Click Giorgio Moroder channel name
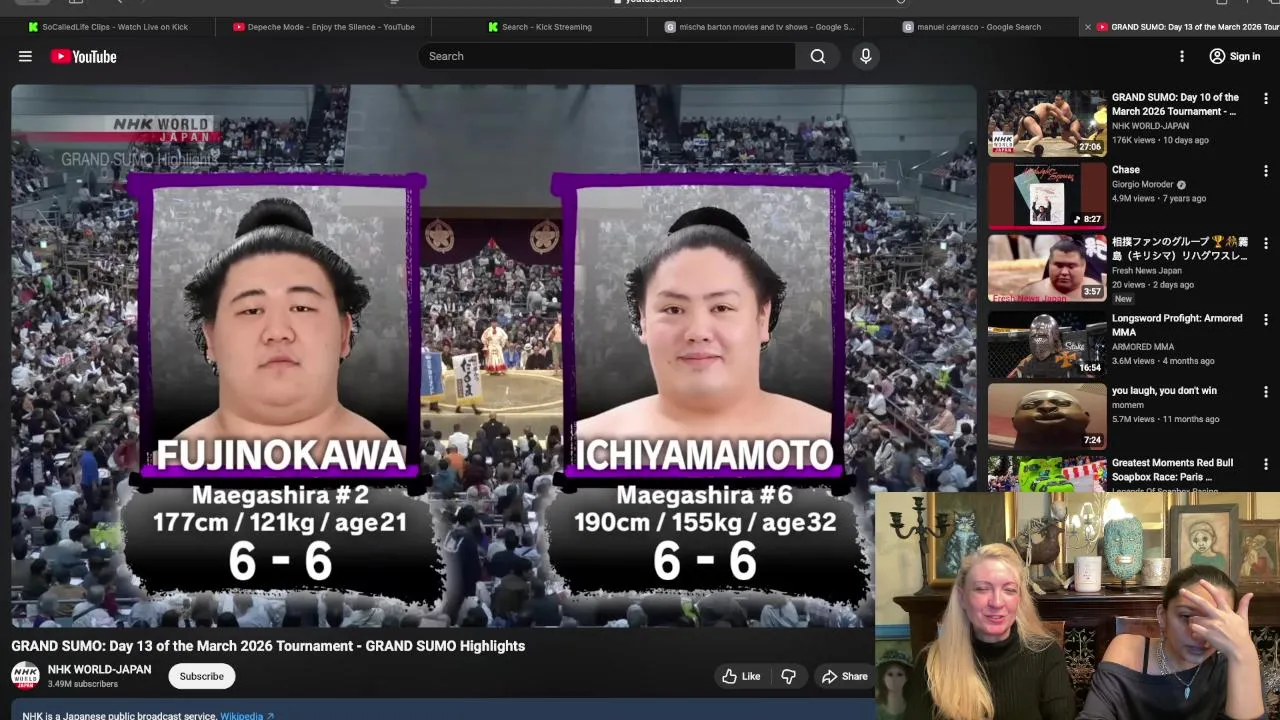The width and height of the screenshot is (1280, 720). tap(1143, 185)
